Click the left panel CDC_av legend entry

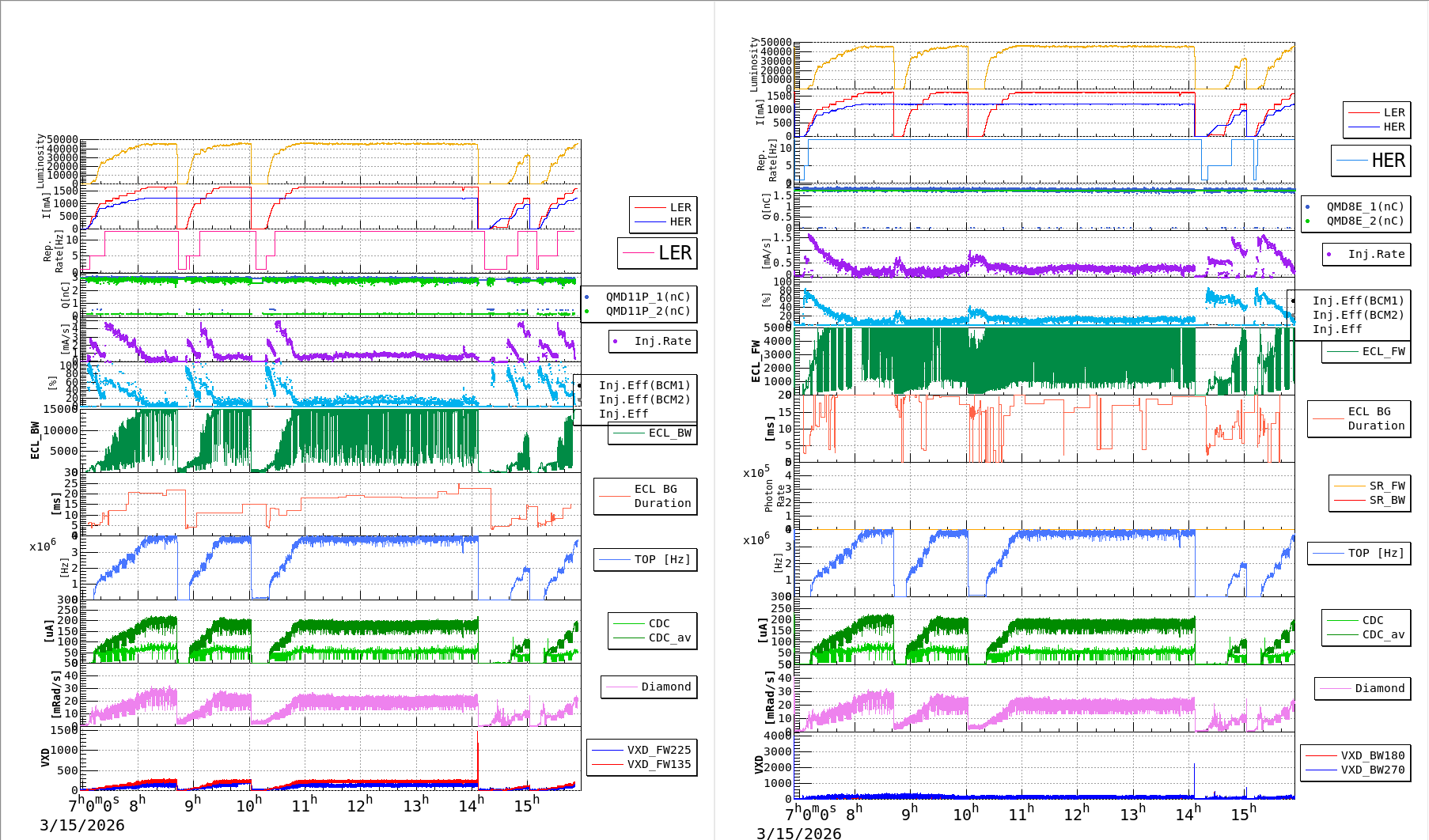tap(652, 638)
